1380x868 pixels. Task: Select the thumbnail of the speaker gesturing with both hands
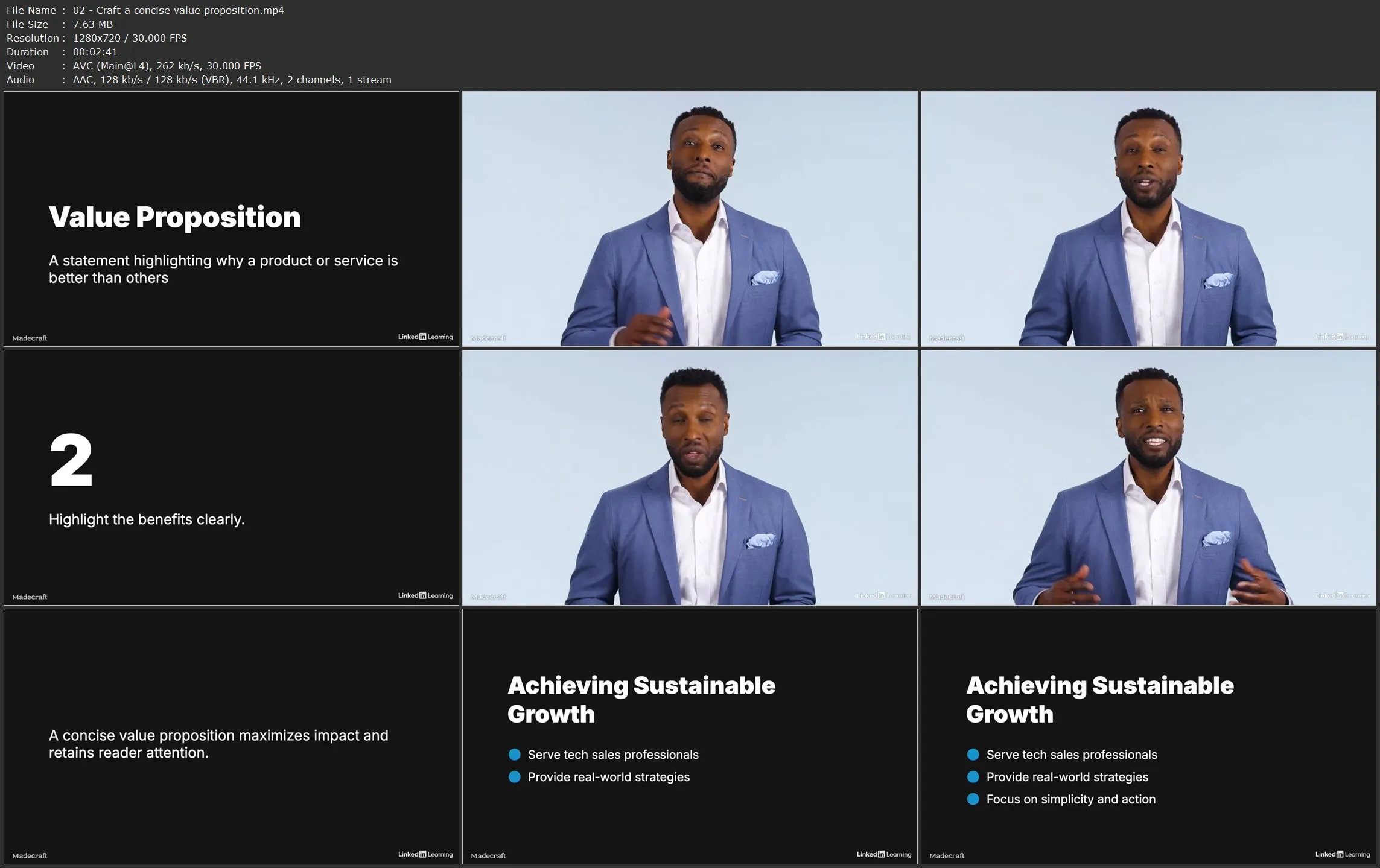1148,478
